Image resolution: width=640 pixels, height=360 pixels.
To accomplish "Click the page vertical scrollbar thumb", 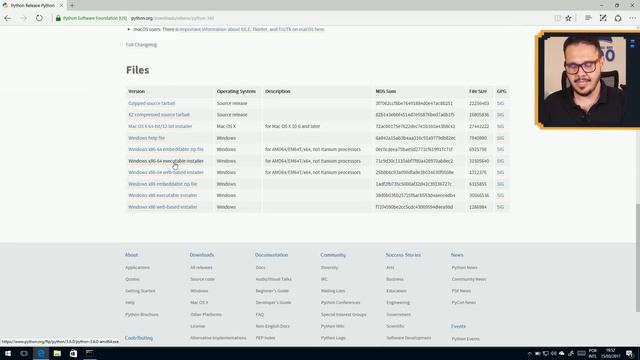I will click(638, 257).
